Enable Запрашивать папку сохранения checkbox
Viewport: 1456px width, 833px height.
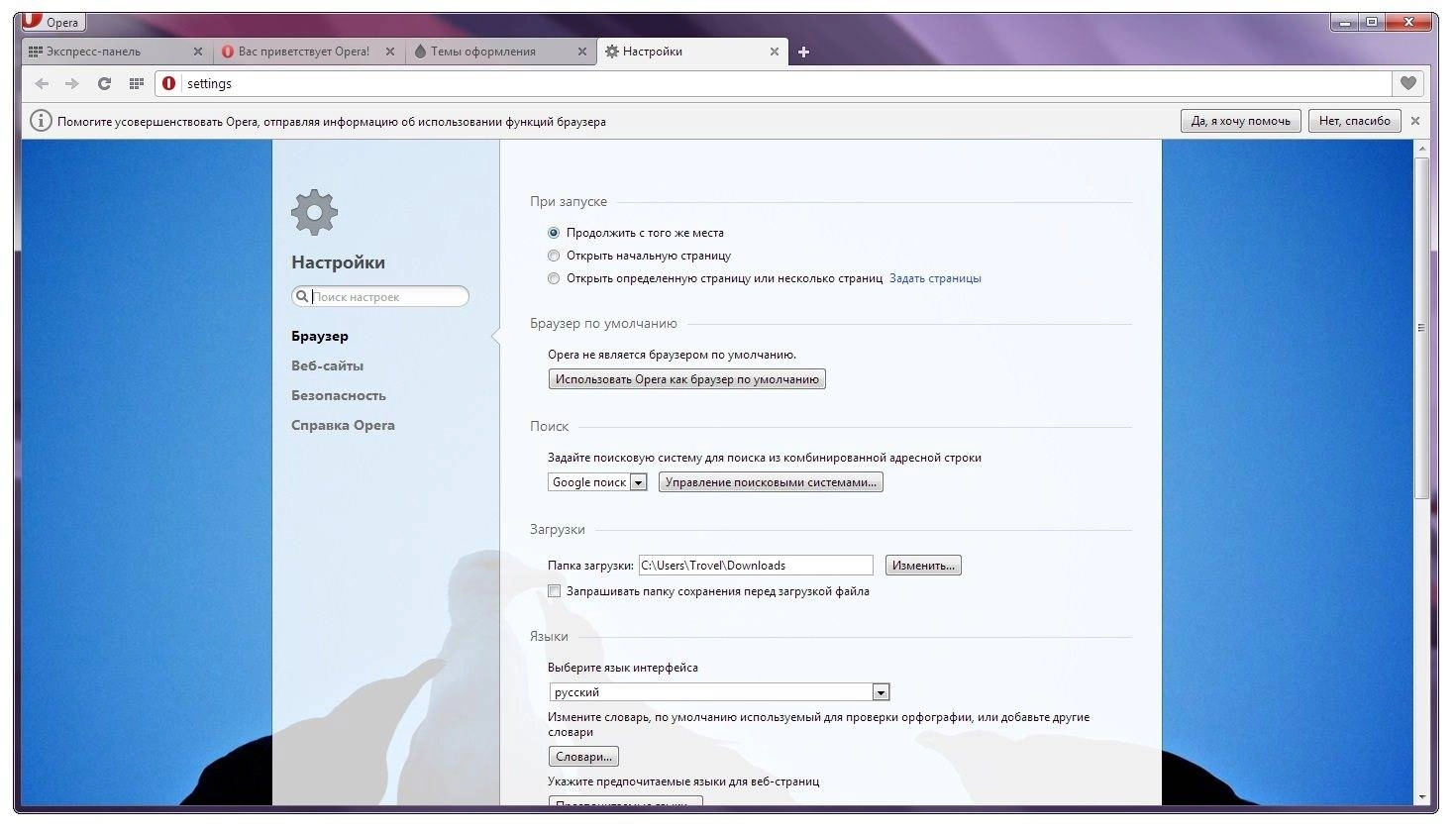pos(555,591)
